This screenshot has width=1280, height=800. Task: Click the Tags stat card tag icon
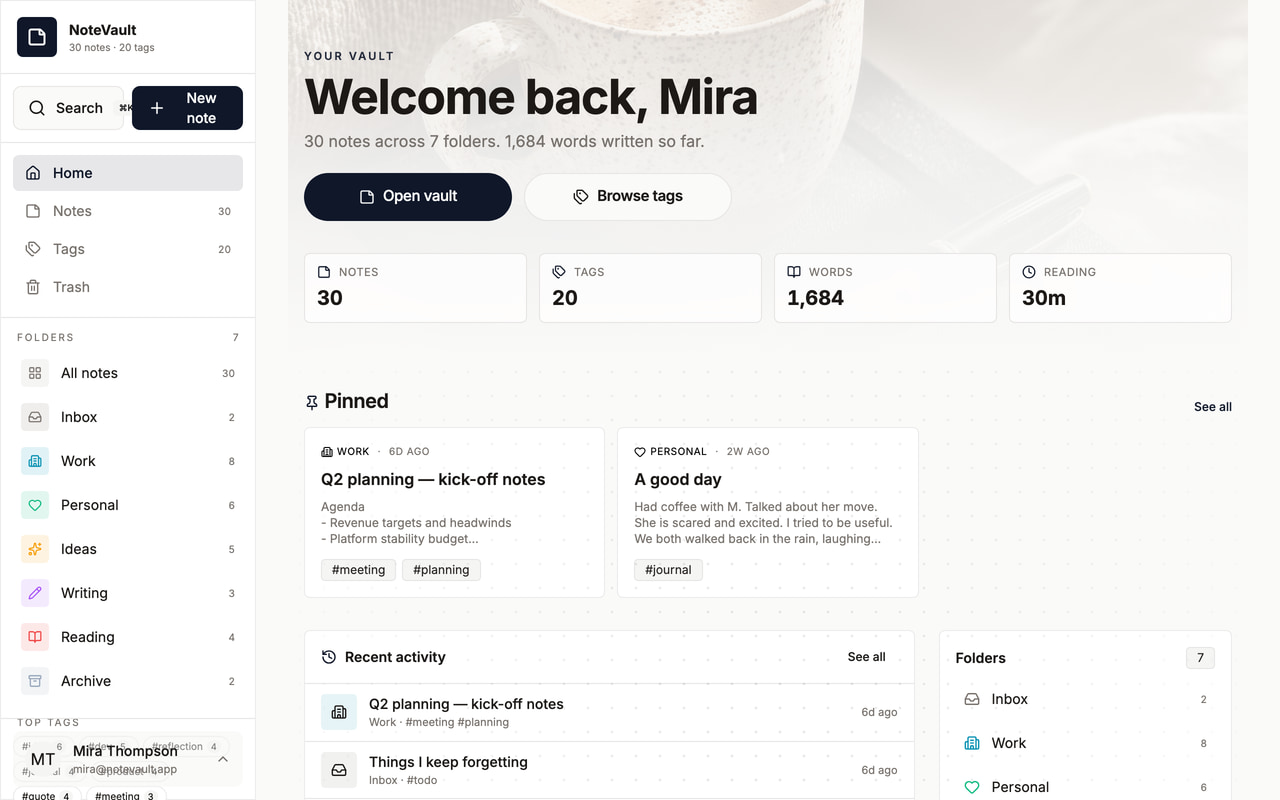559,272
